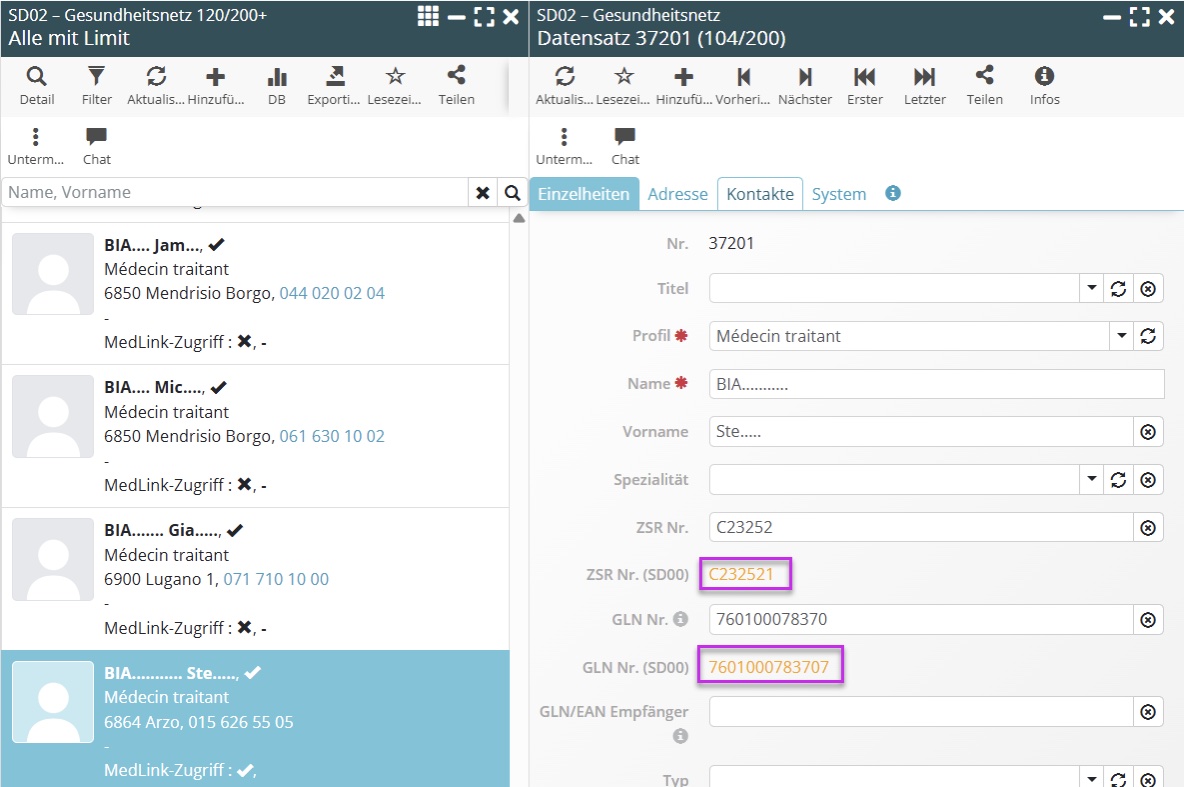Clear the Vorname field value
1184x787 pixels.
[1148, 432]
